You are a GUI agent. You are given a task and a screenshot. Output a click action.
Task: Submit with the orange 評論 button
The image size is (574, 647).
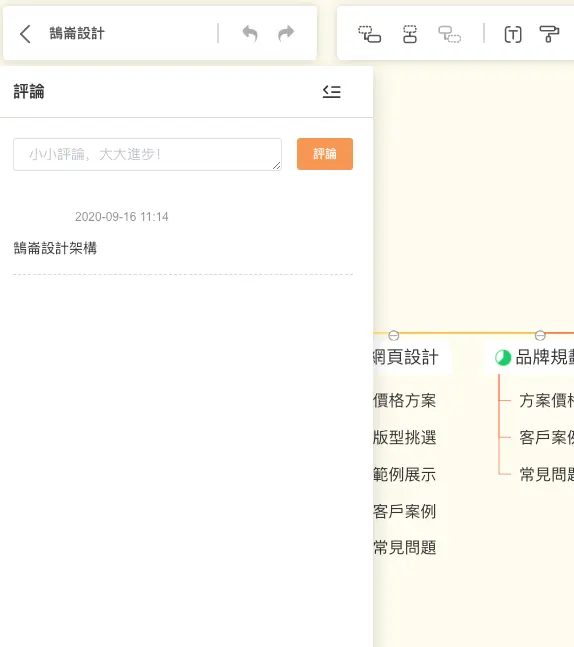pyautogui.click(x=325, y=154)
